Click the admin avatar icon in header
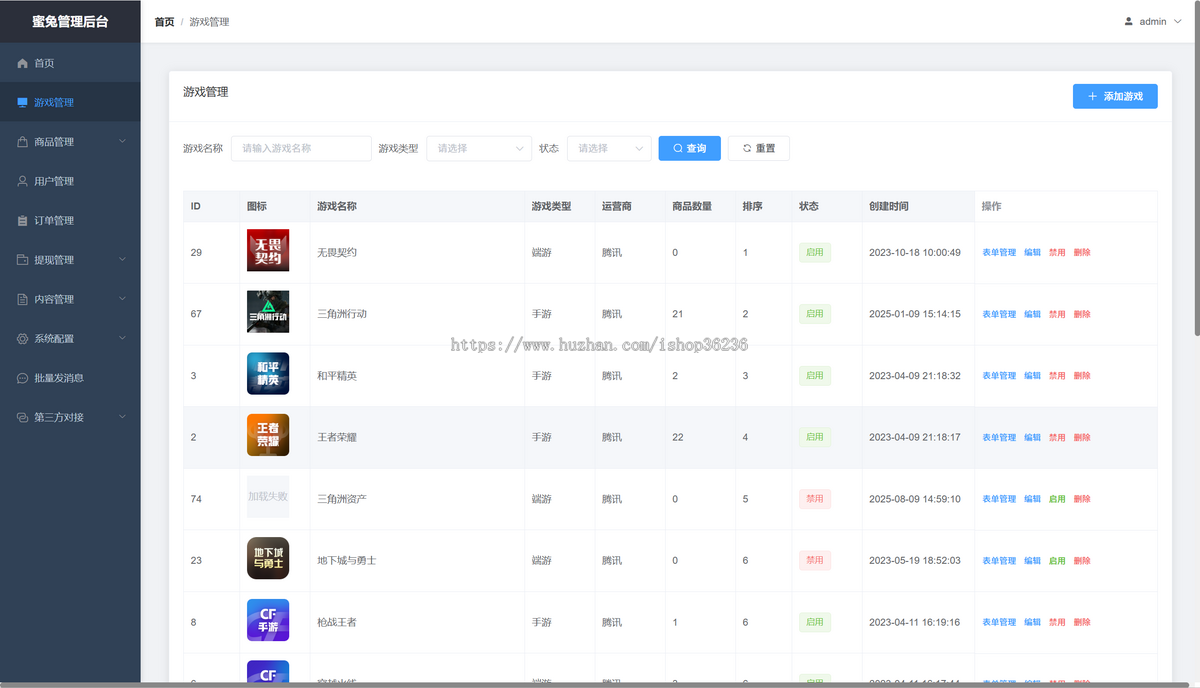Screen dimensions: 1200x688 tap(1129, 21)
